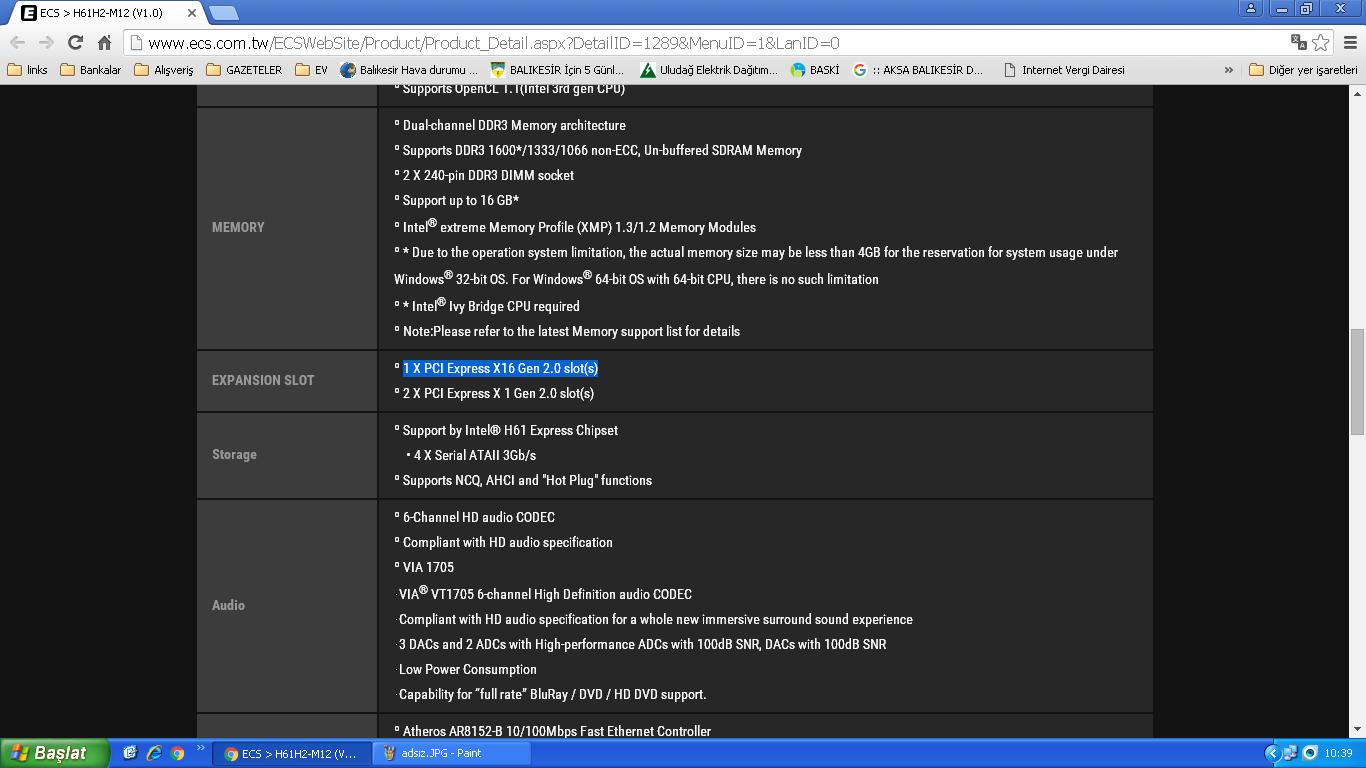The width and height of the screenshot is (1366, 768).
Task: Click the translate page icon in address bar
Action: click(1299, 42)
